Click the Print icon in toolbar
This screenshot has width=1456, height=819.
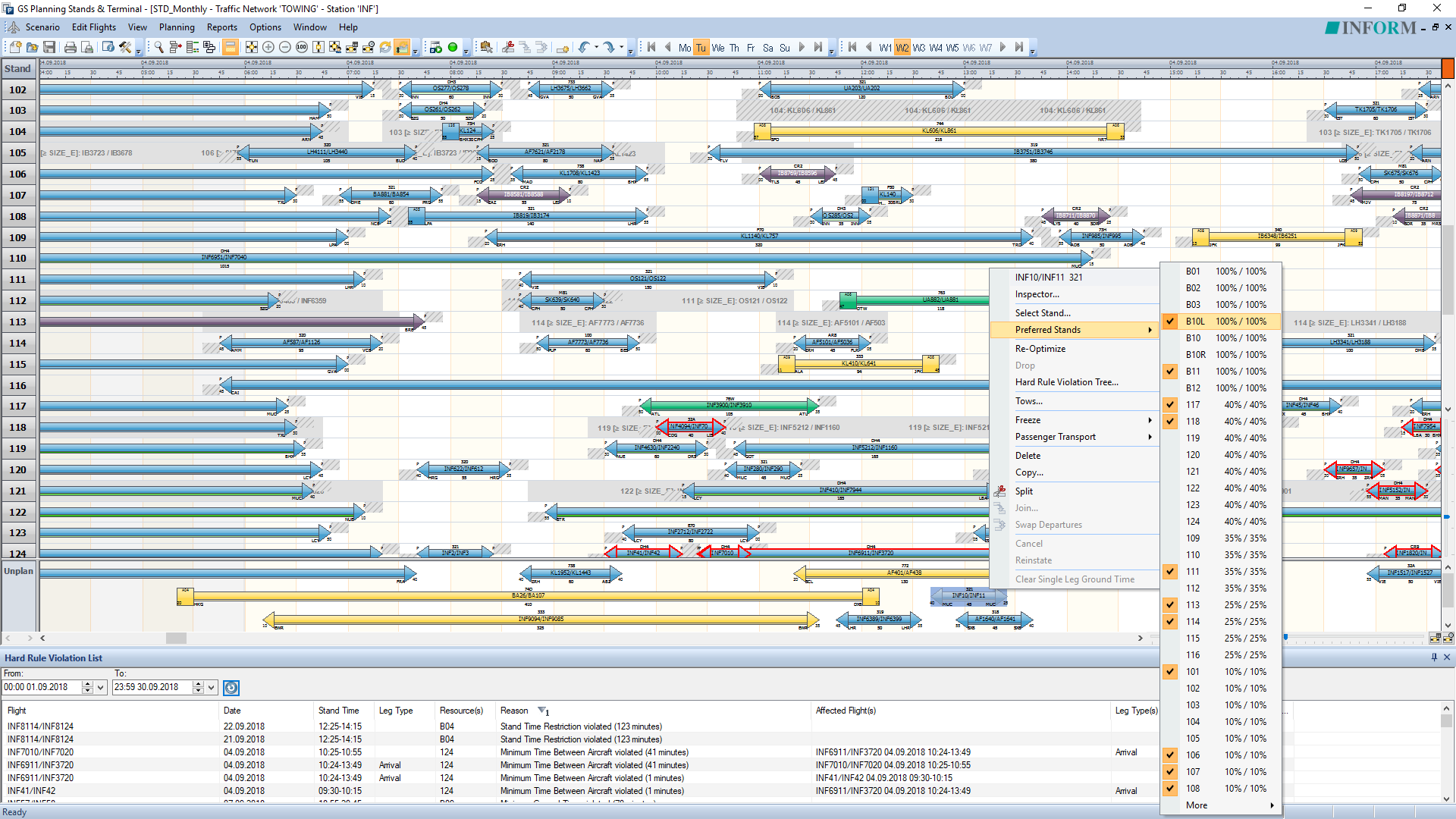[70, 47]
